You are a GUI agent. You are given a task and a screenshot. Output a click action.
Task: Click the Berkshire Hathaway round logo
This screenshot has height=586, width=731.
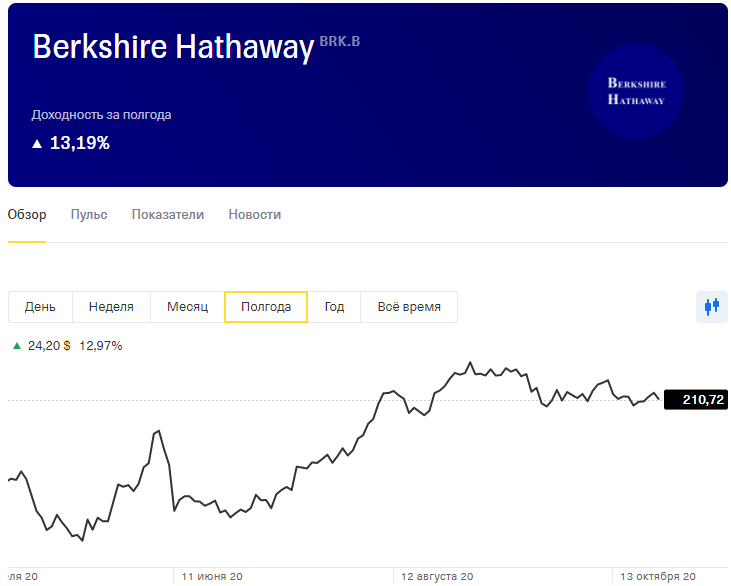[x=636, y=91]
